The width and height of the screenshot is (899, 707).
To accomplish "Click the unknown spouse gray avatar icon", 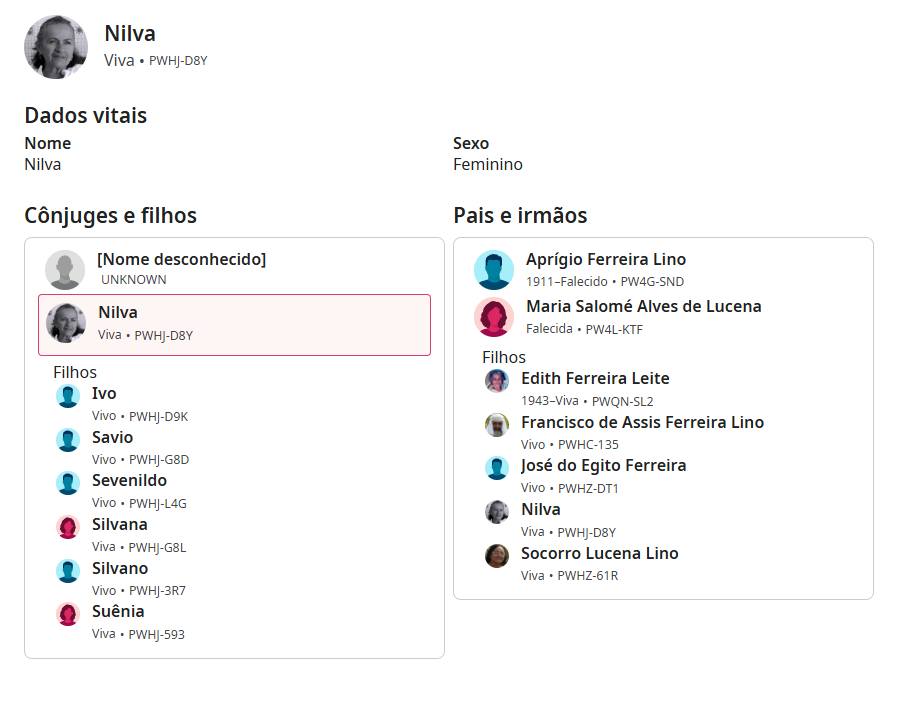I will [65, 270].
